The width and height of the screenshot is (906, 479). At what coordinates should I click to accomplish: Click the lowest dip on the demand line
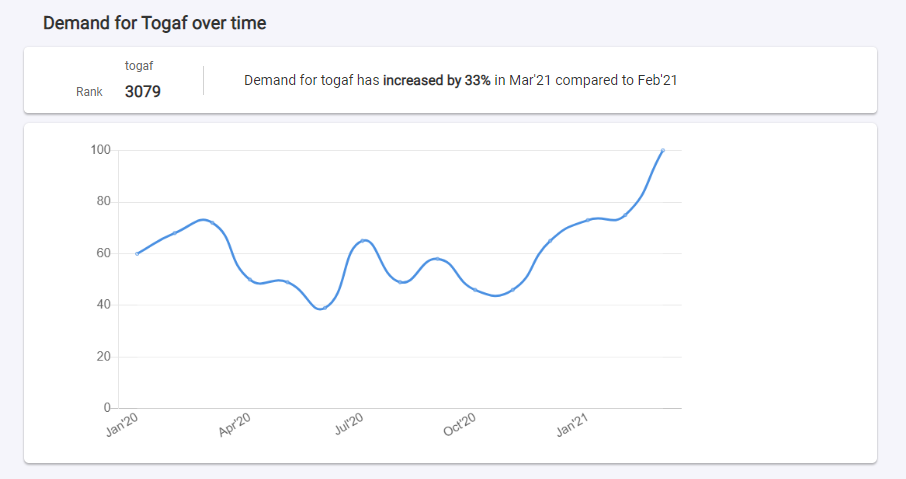(x=322, y=308)
